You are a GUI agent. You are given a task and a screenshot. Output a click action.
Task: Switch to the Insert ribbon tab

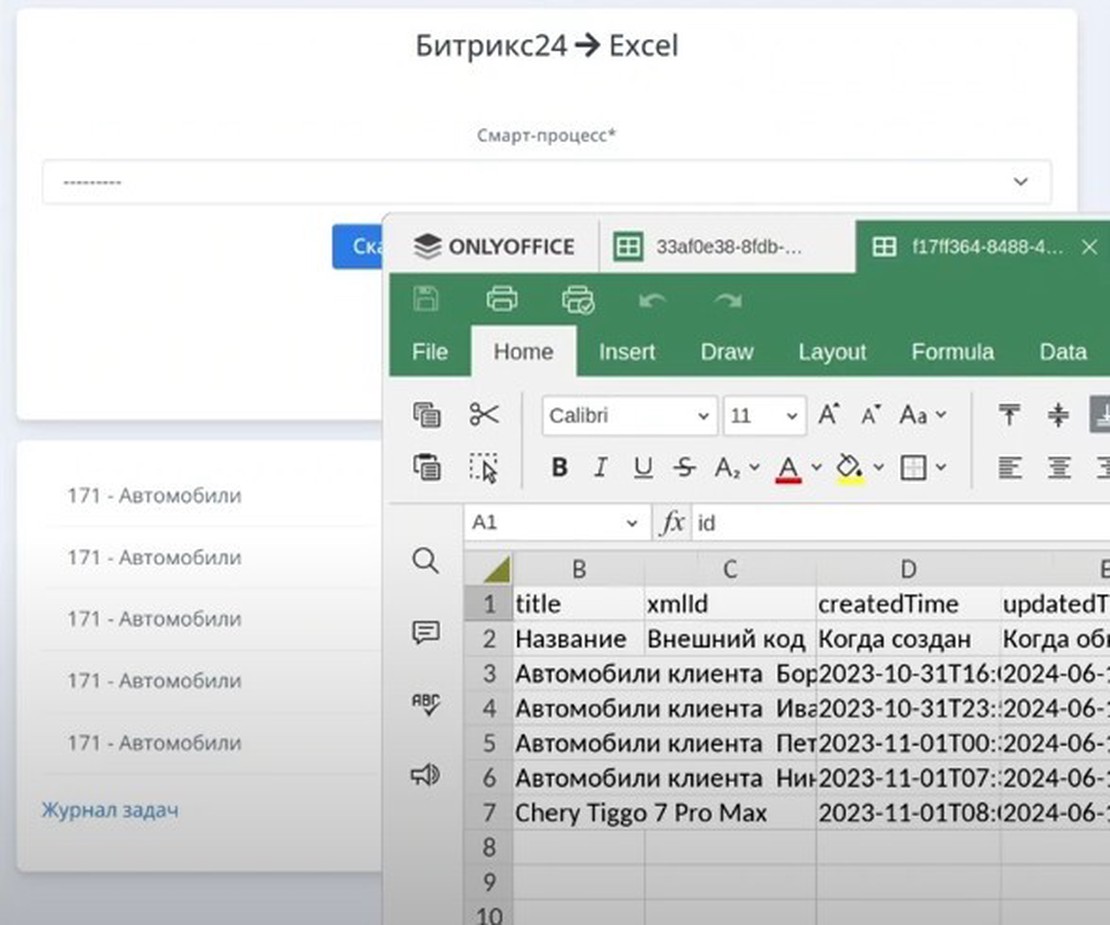(x=627, y=352)
